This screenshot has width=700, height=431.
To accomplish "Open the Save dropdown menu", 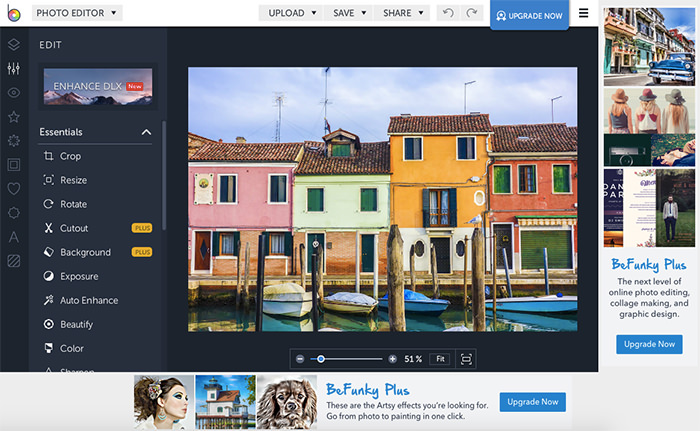I will (350, 13).
